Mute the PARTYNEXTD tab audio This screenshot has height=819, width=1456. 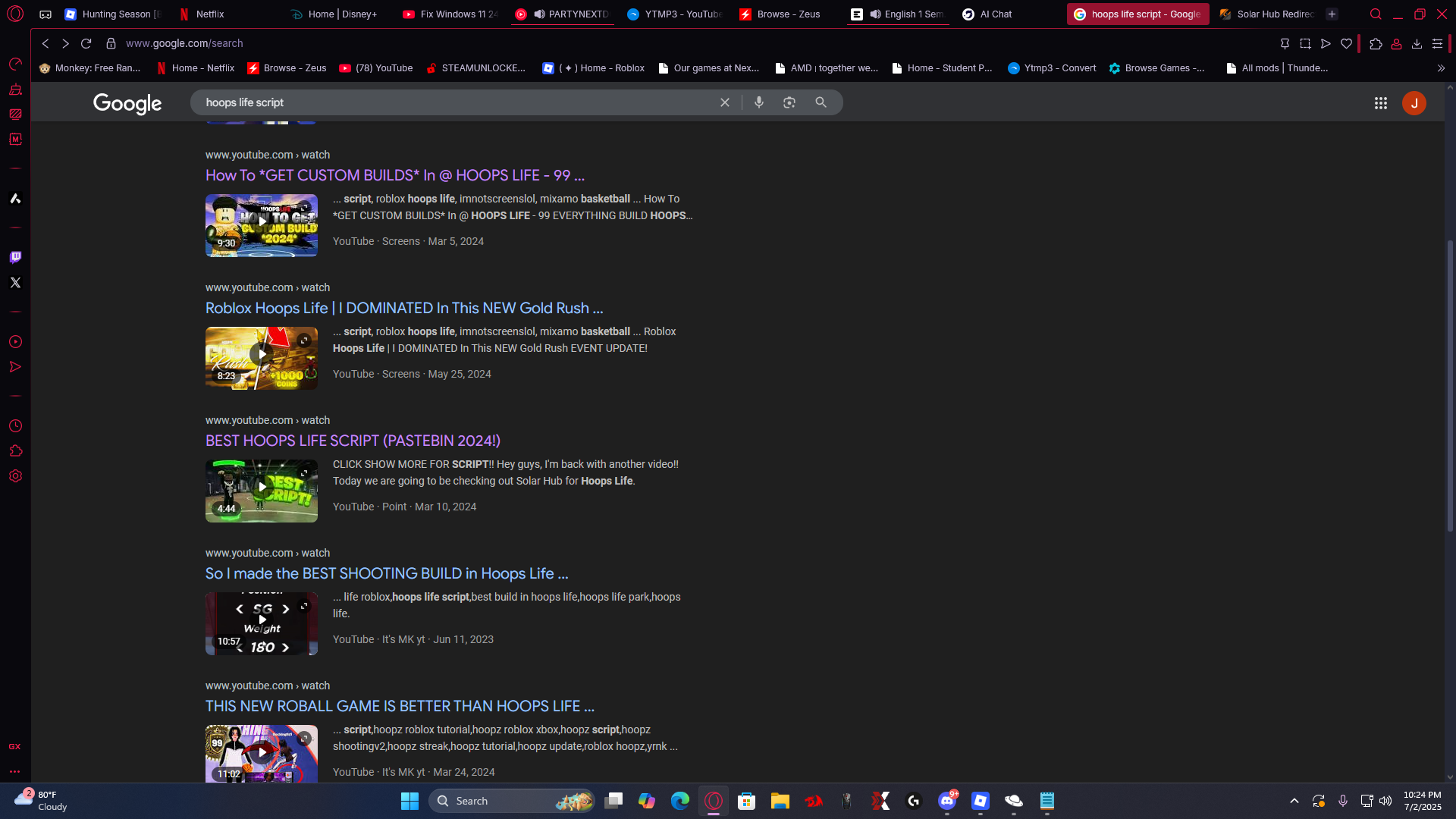pyautogui.click(x=539, y=14)
